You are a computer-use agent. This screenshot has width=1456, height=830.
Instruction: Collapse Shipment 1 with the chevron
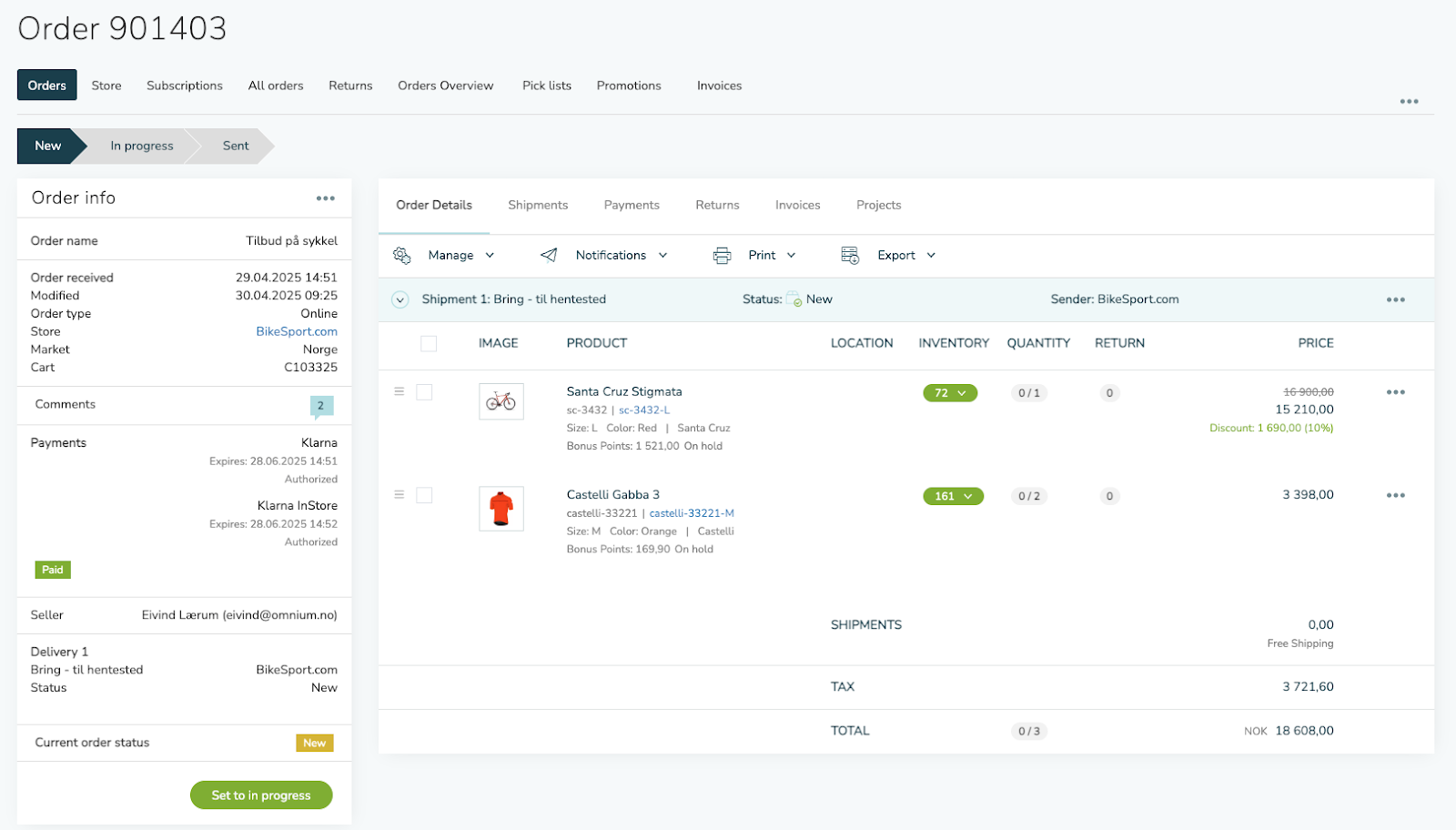[x=399, y=299]
